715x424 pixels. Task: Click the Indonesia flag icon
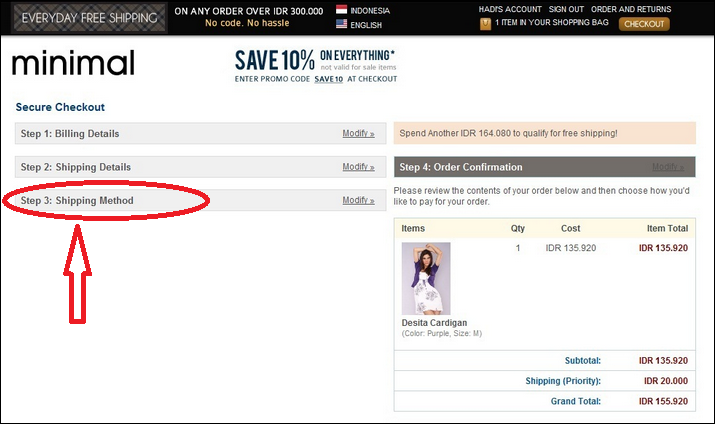tap(341, 10)
